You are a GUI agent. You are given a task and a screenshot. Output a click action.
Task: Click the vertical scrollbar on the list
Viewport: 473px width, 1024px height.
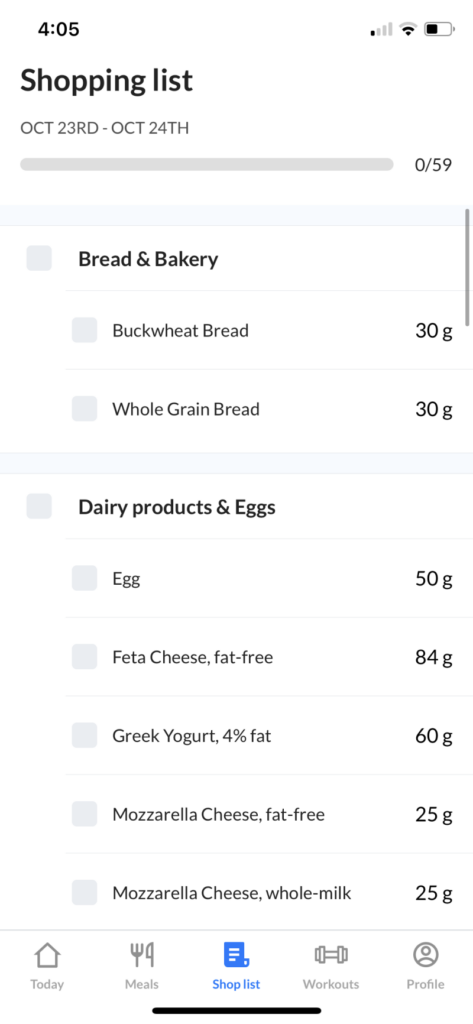tap(467, 267)
